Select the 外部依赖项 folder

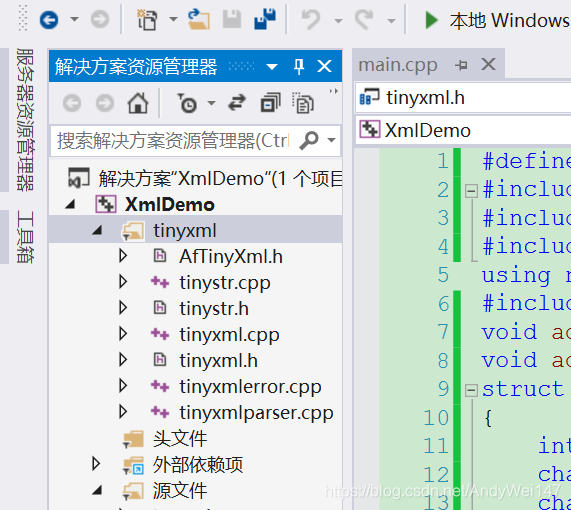click(x=198, y=465)
